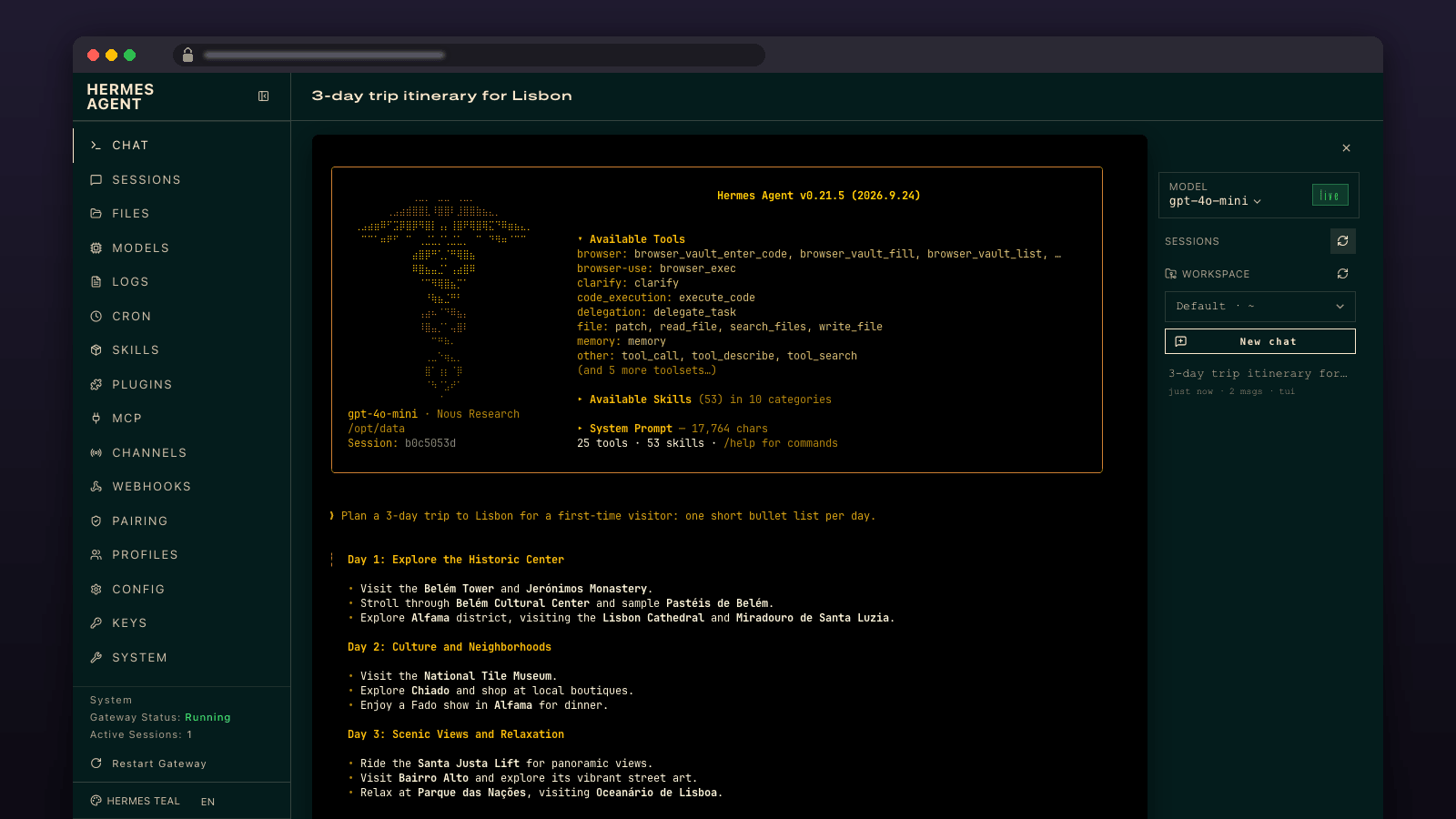Go to the Skills section
This screenshot has width=1456, height=819.
coord(181,350)
